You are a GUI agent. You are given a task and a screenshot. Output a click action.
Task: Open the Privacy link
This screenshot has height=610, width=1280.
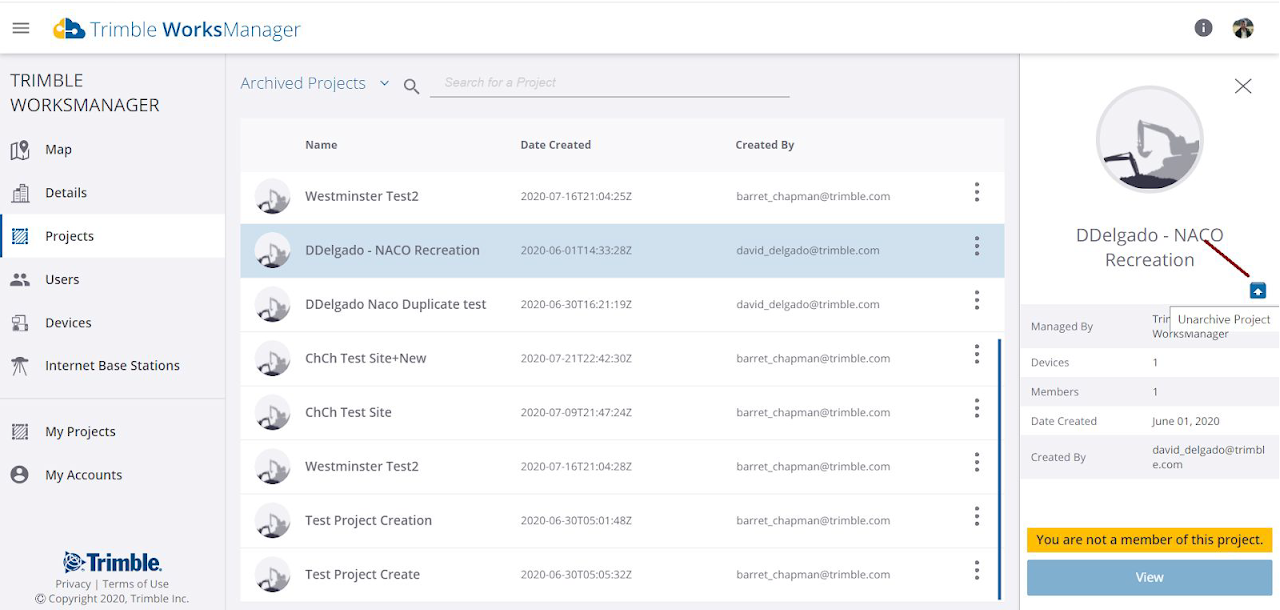click(x=73, y=584)
